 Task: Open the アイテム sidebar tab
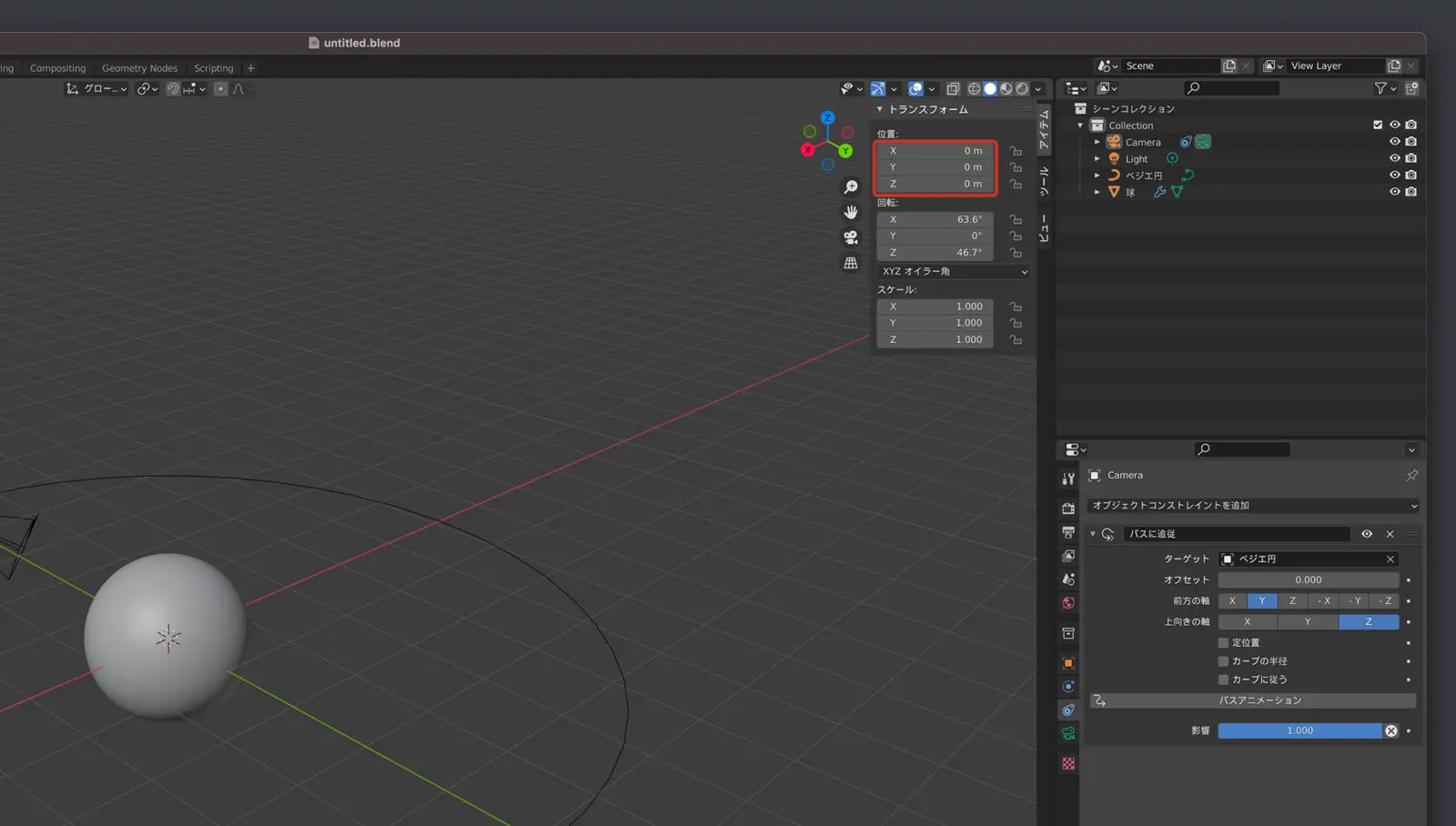tap(1045, 129)
